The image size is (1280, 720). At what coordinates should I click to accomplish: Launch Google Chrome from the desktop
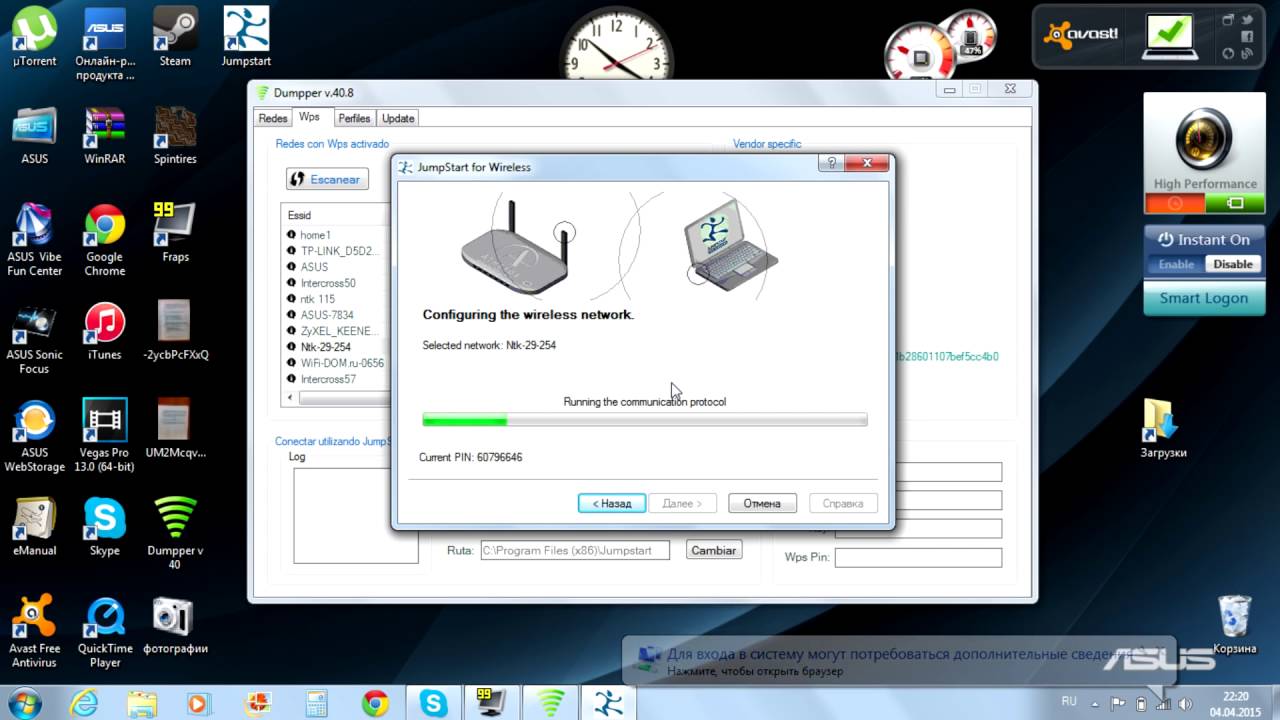tap(105, 240)
